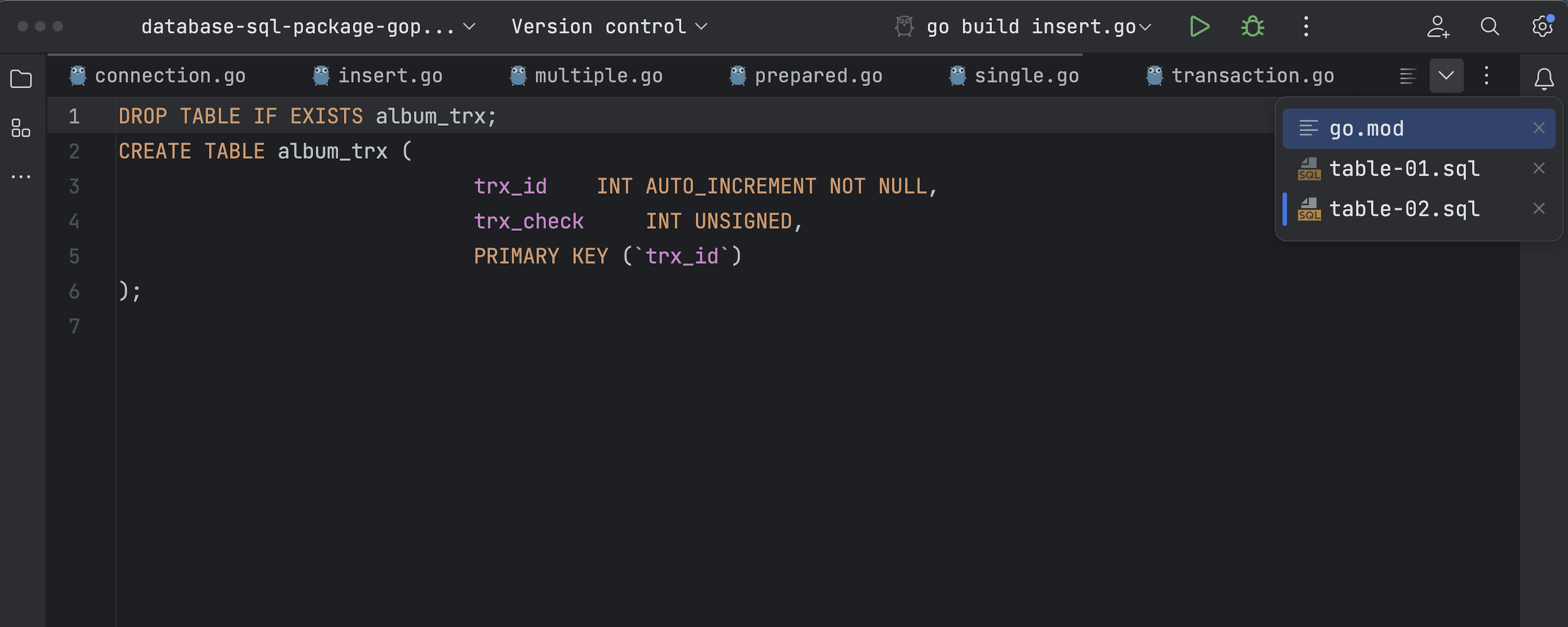Run the go build insert.go configuration
Image resolution: width=1568 pixels, height=627 pixels.
(1199, 27)
